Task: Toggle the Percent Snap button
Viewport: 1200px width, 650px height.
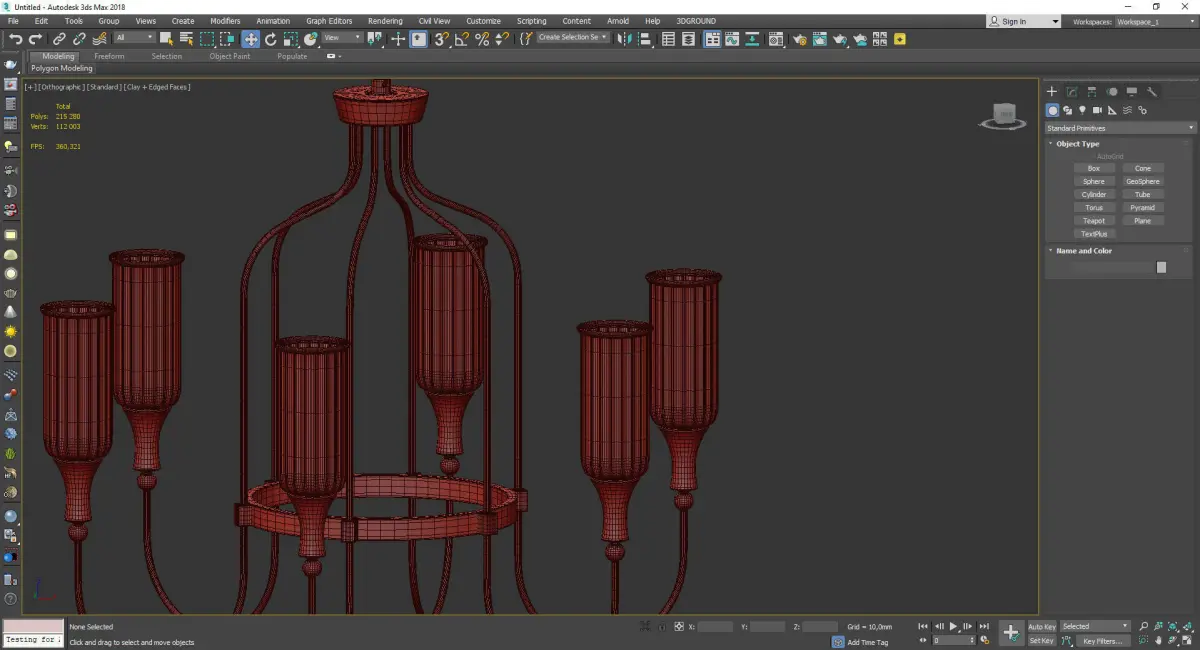Action: [x=481, y=39]
